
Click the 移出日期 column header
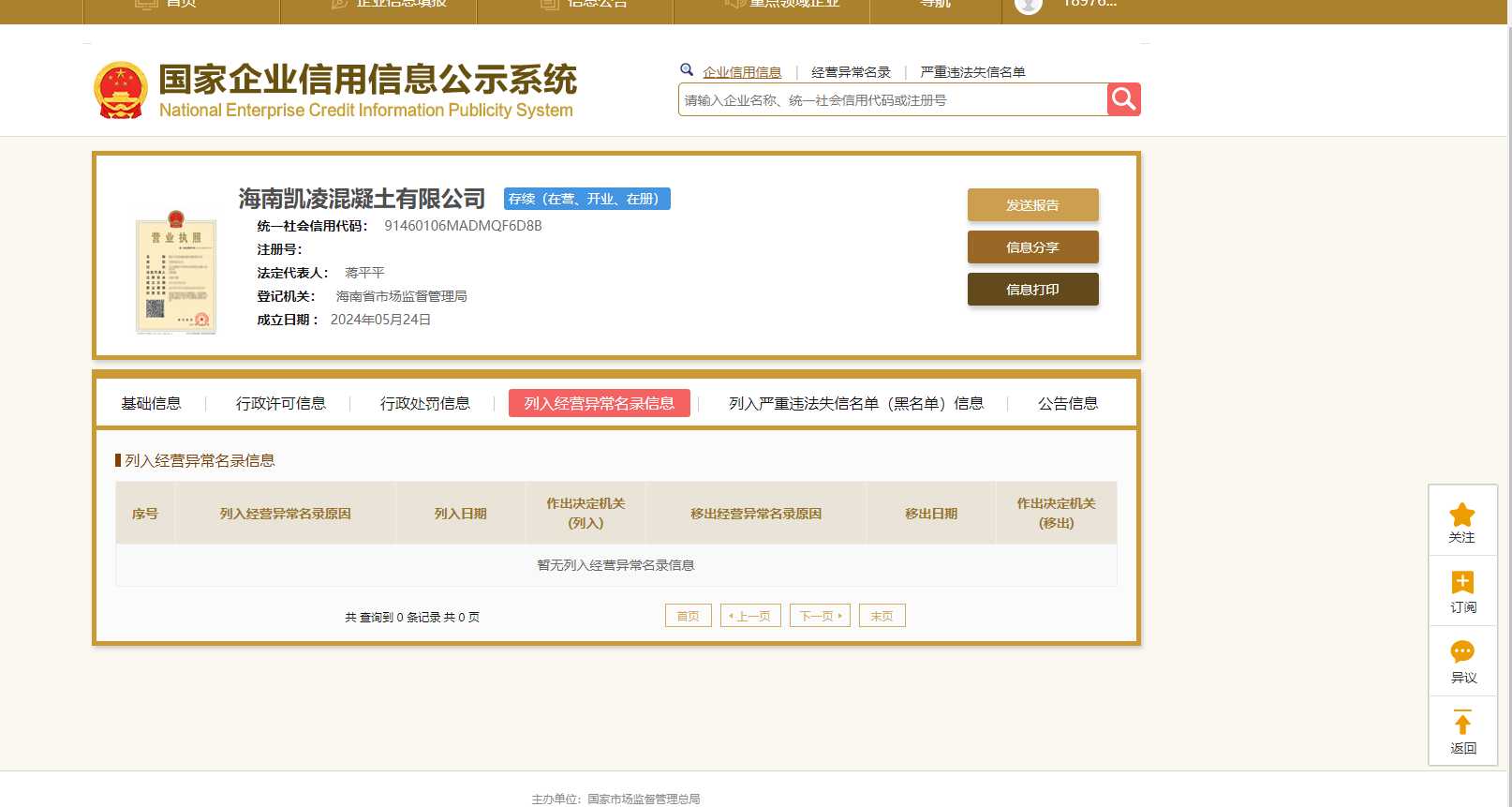(931, 514)
